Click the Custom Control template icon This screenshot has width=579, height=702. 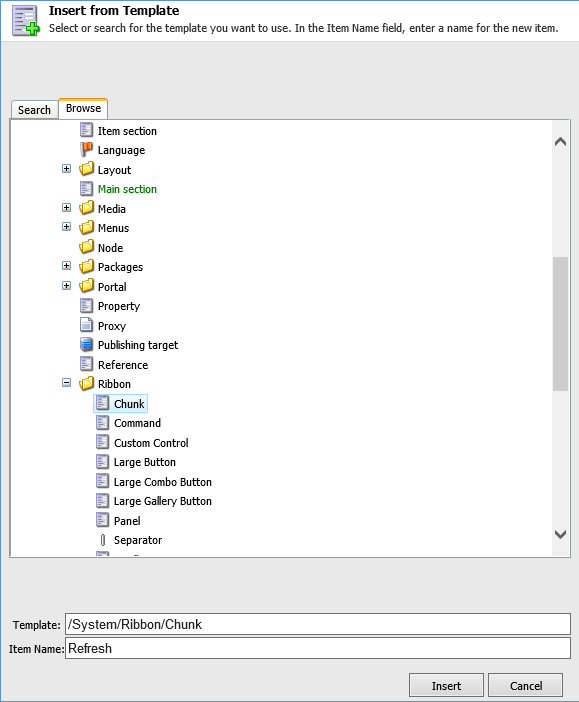103,441
